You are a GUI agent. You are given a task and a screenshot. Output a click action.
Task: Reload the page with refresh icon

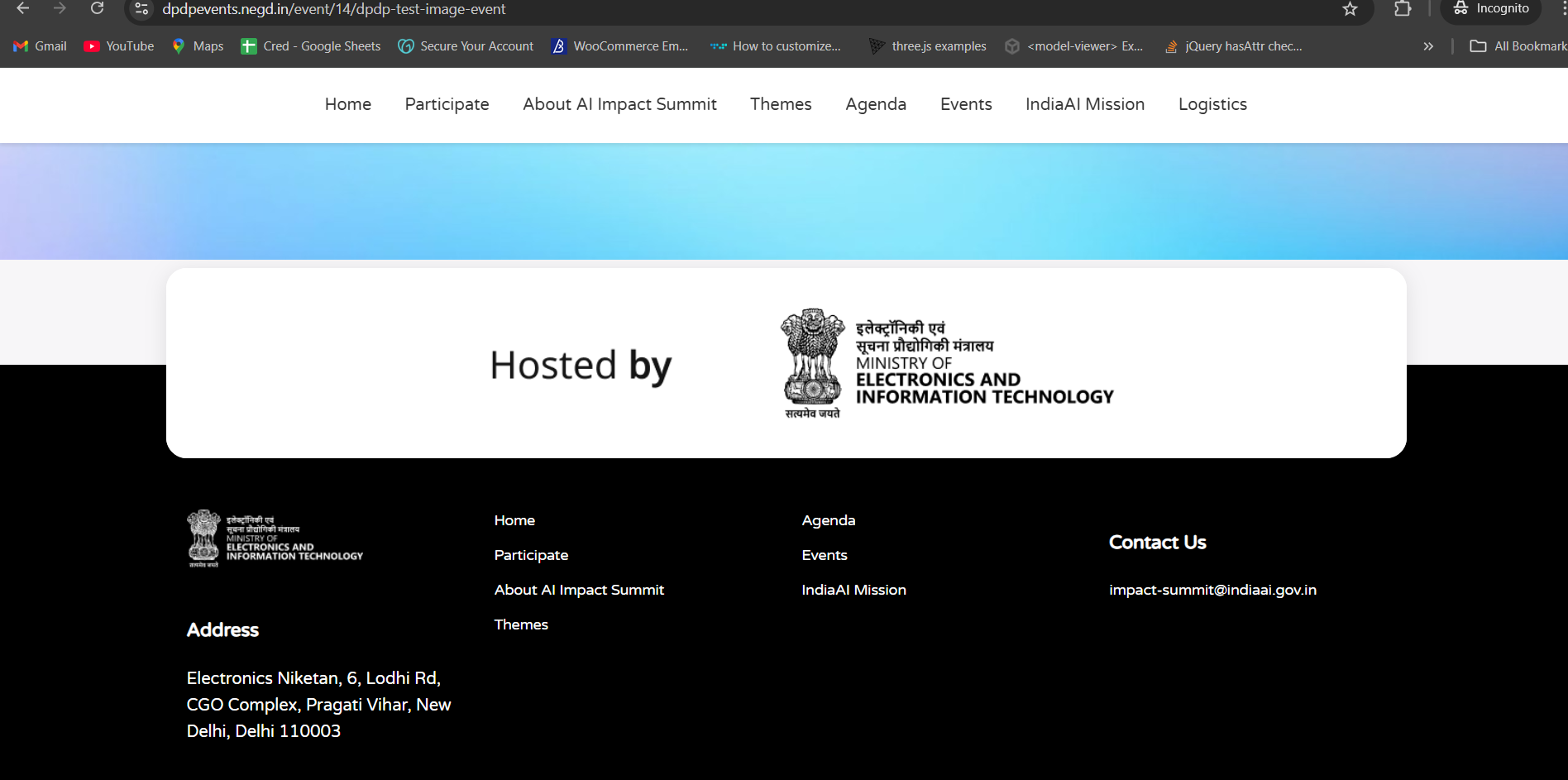[x=97, y=8]
